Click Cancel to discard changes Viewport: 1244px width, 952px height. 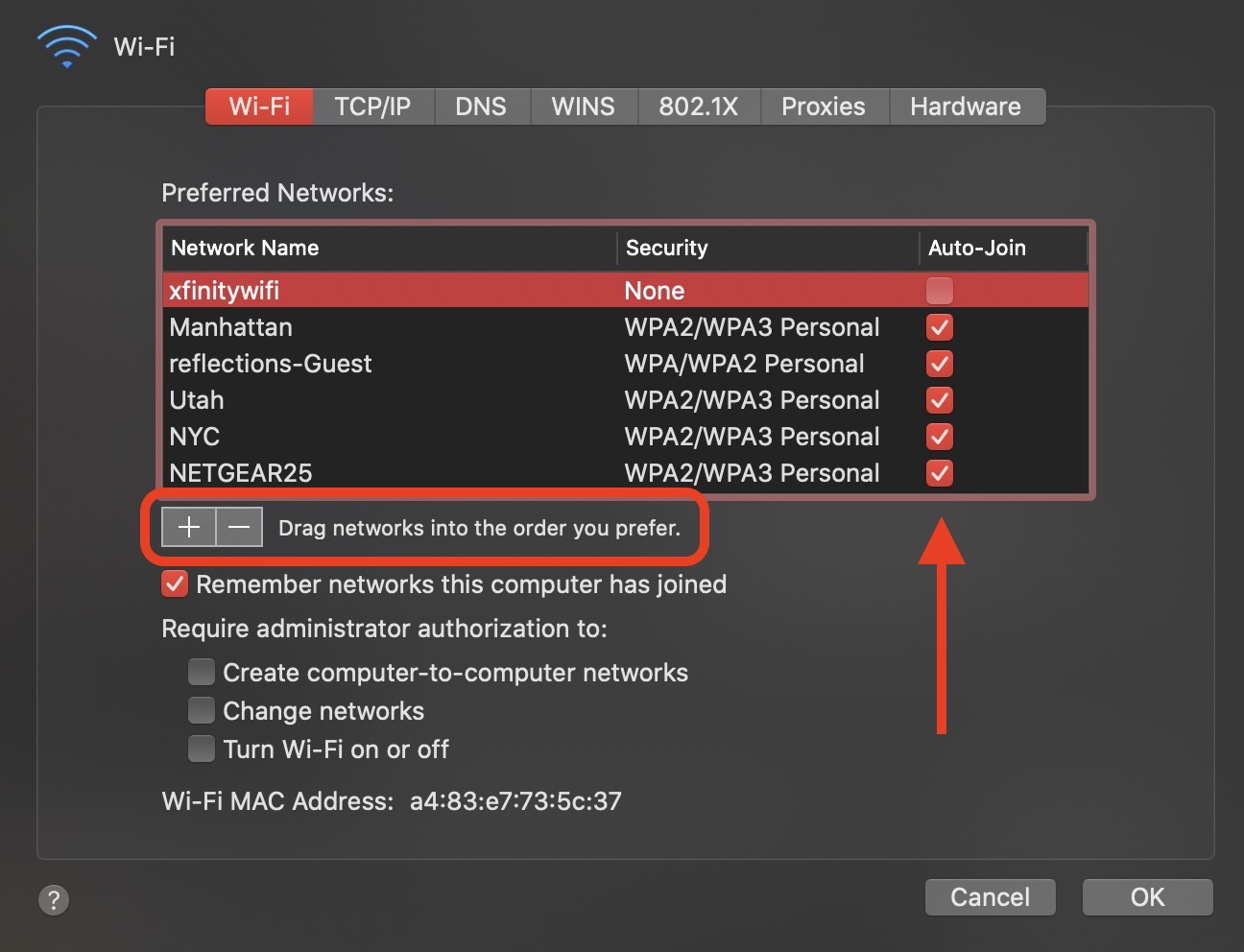coord(990,897)
